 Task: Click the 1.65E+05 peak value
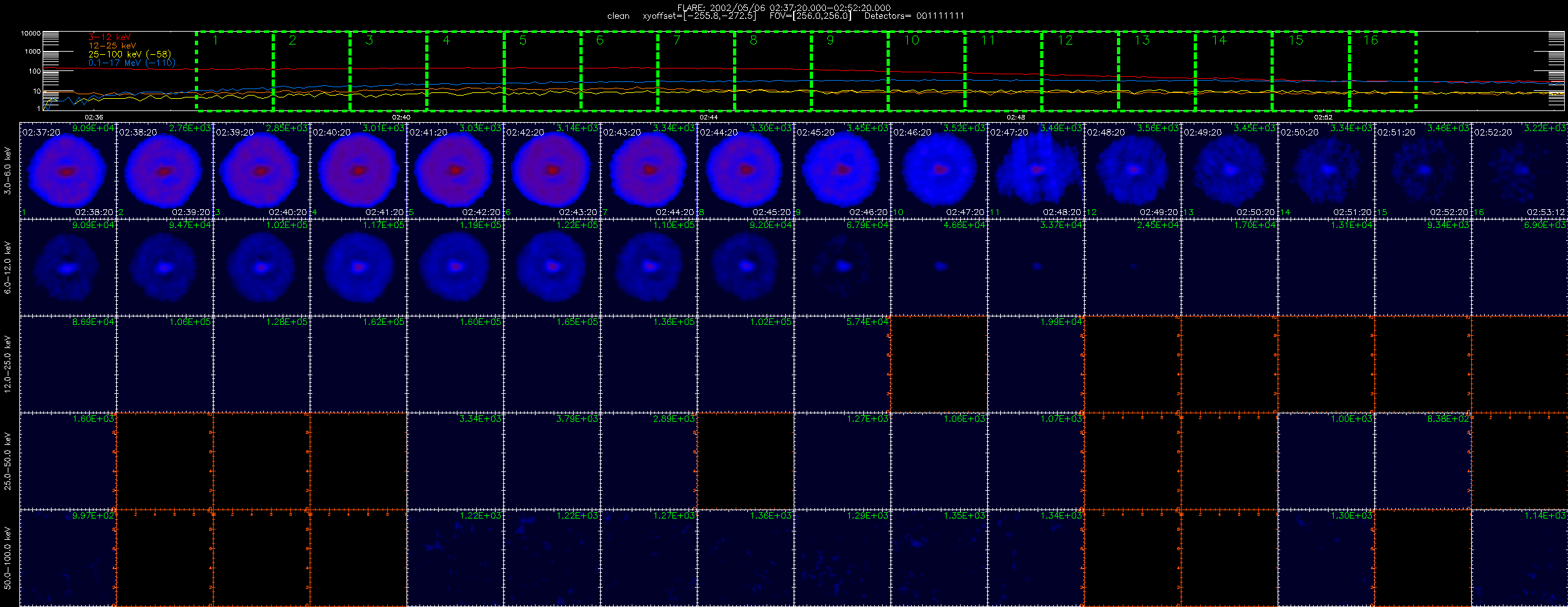pos(577,322)
